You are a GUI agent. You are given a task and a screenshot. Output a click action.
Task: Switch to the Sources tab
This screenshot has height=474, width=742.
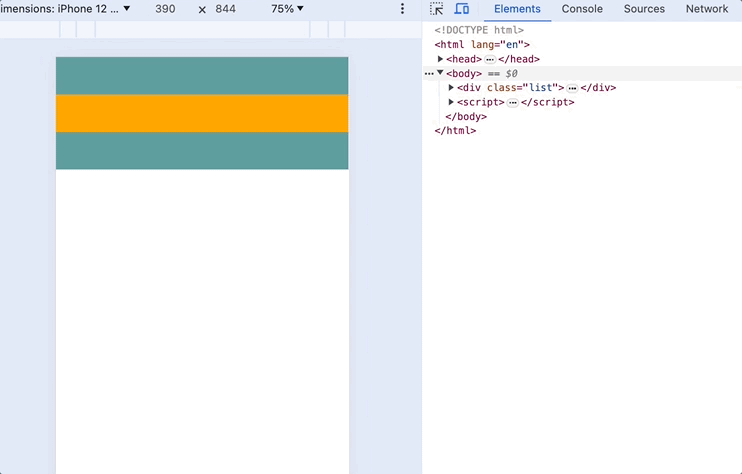[644, 9]
